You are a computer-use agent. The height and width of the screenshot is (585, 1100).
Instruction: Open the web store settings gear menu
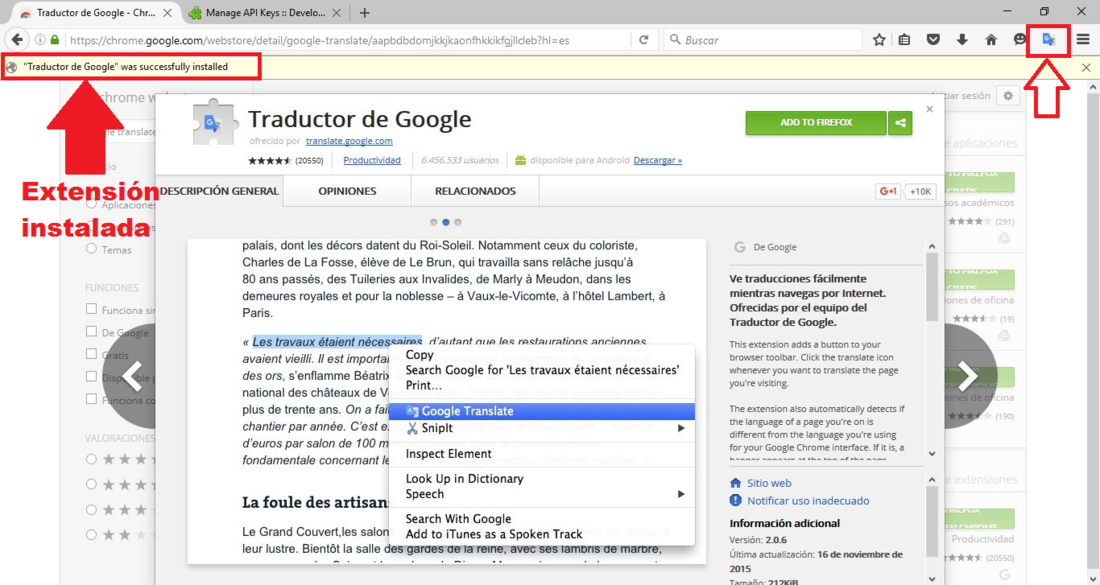1008,96
